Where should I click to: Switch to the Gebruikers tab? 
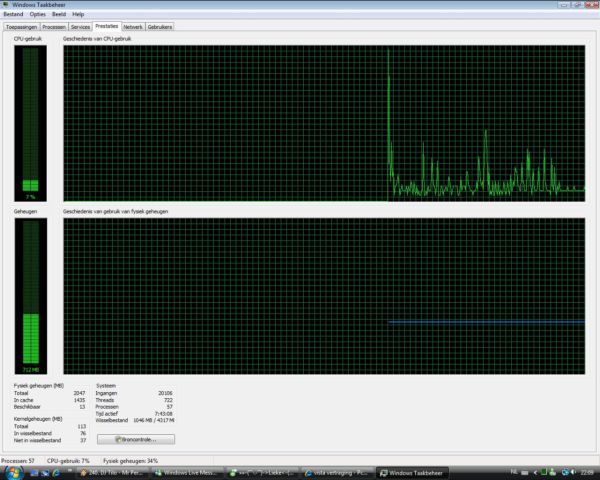pyautogui.click(x=160, y=27)
